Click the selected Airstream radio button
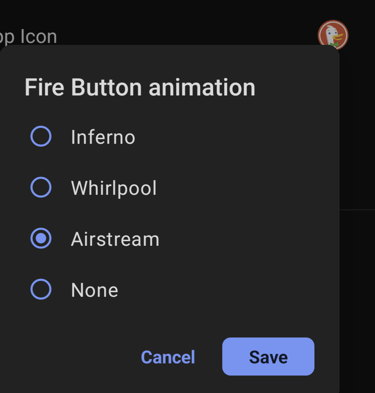The width and height of the screenshot is (375, 393). coord(41,238)
